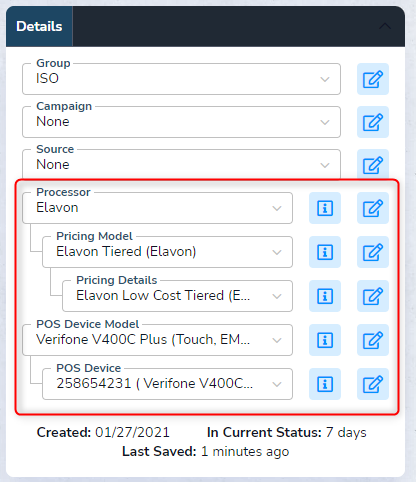The width and height of the screenshot is (416, 482).
Task: Click the edit icon beside Campaign
Action: point(373,122)
